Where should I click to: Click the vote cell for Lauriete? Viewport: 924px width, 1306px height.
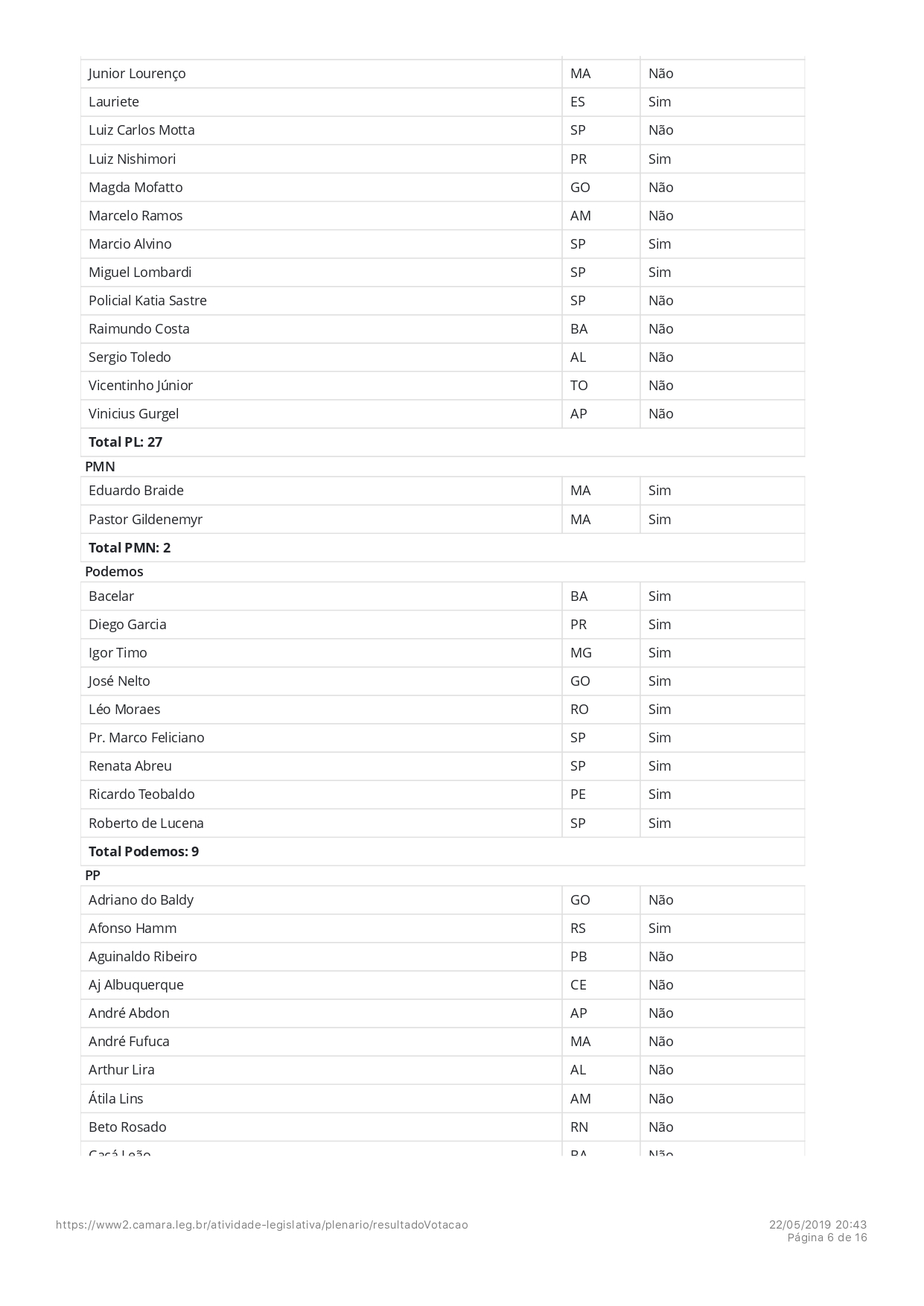[660, 102]
